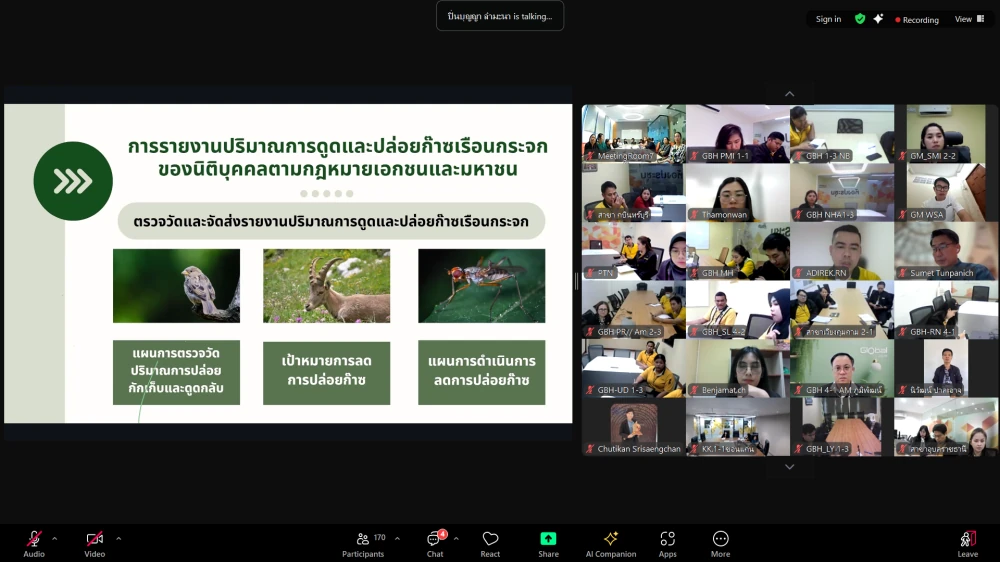The height and width of the screenshot is (562, 1000).
Task: Select GBH PMI 1-1 video tile
Action: 738,133
